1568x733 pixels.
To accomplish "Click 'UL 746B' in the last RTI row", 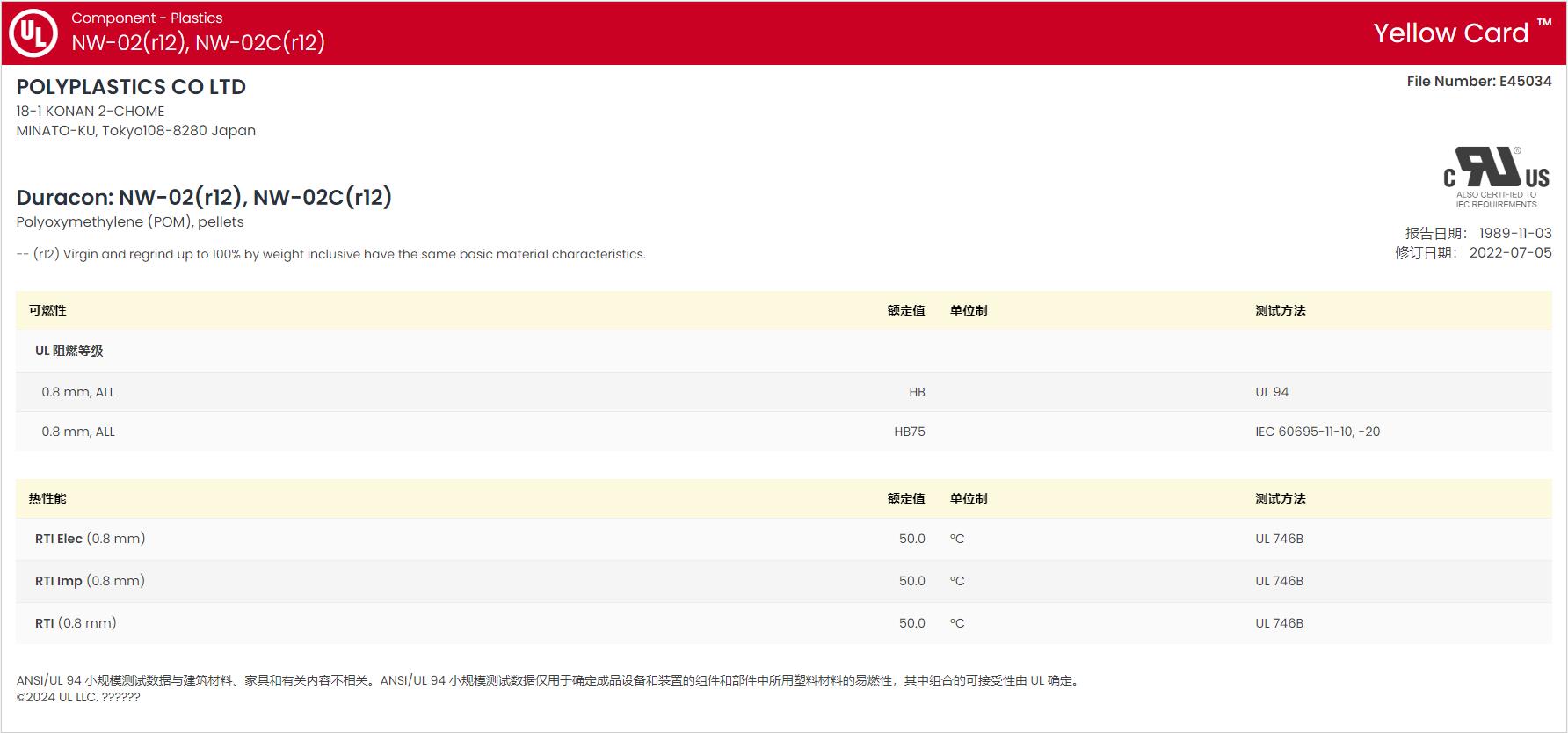I will coord(1280,623).
